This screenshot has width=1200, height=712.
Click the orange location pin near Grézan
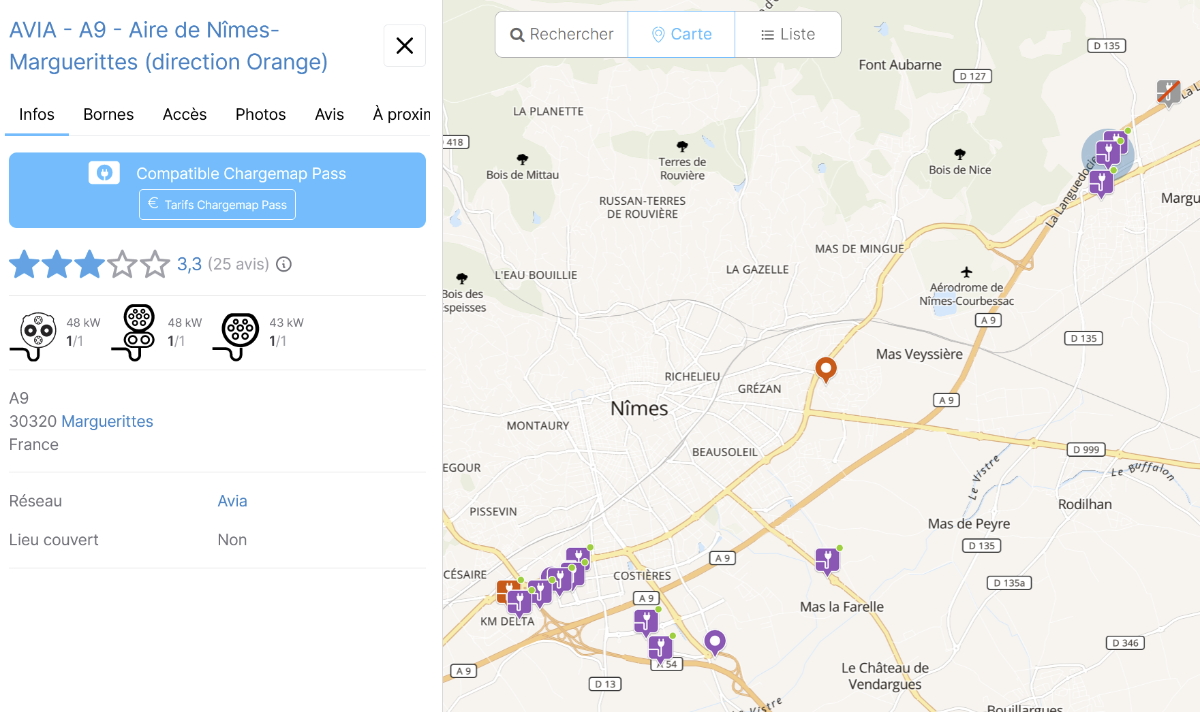pyautogui.click(x=826, y=369)
